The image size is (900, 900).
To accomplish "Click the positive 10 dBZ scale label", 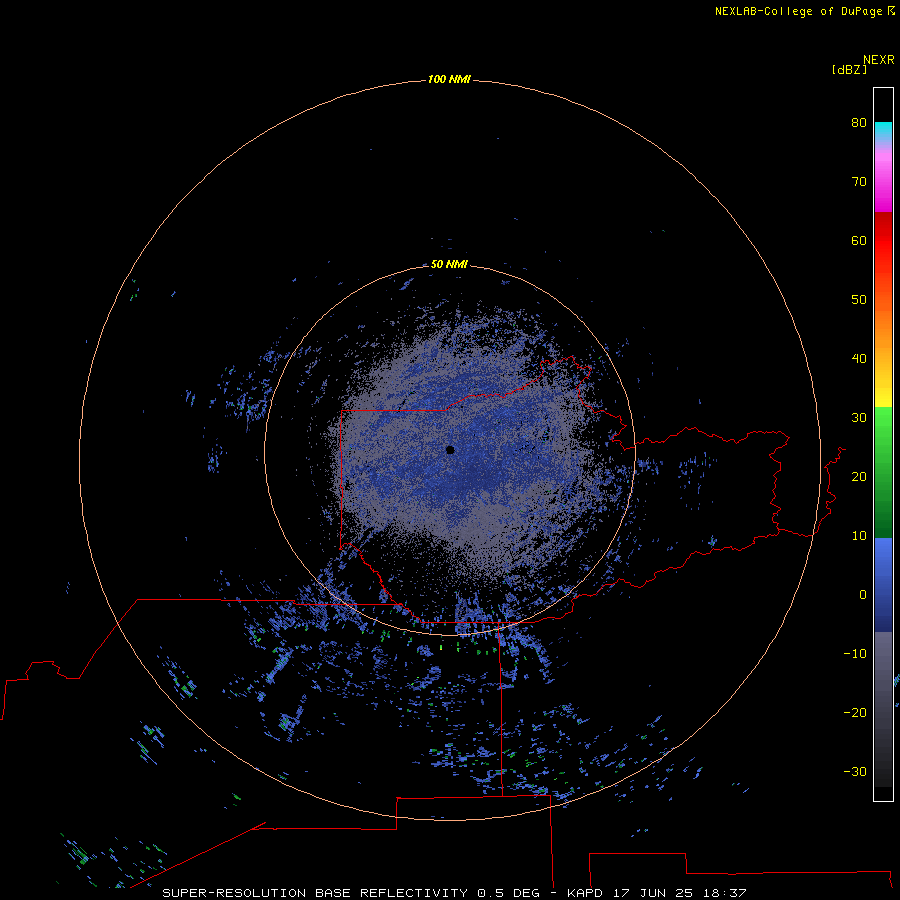I will [859, 536].
